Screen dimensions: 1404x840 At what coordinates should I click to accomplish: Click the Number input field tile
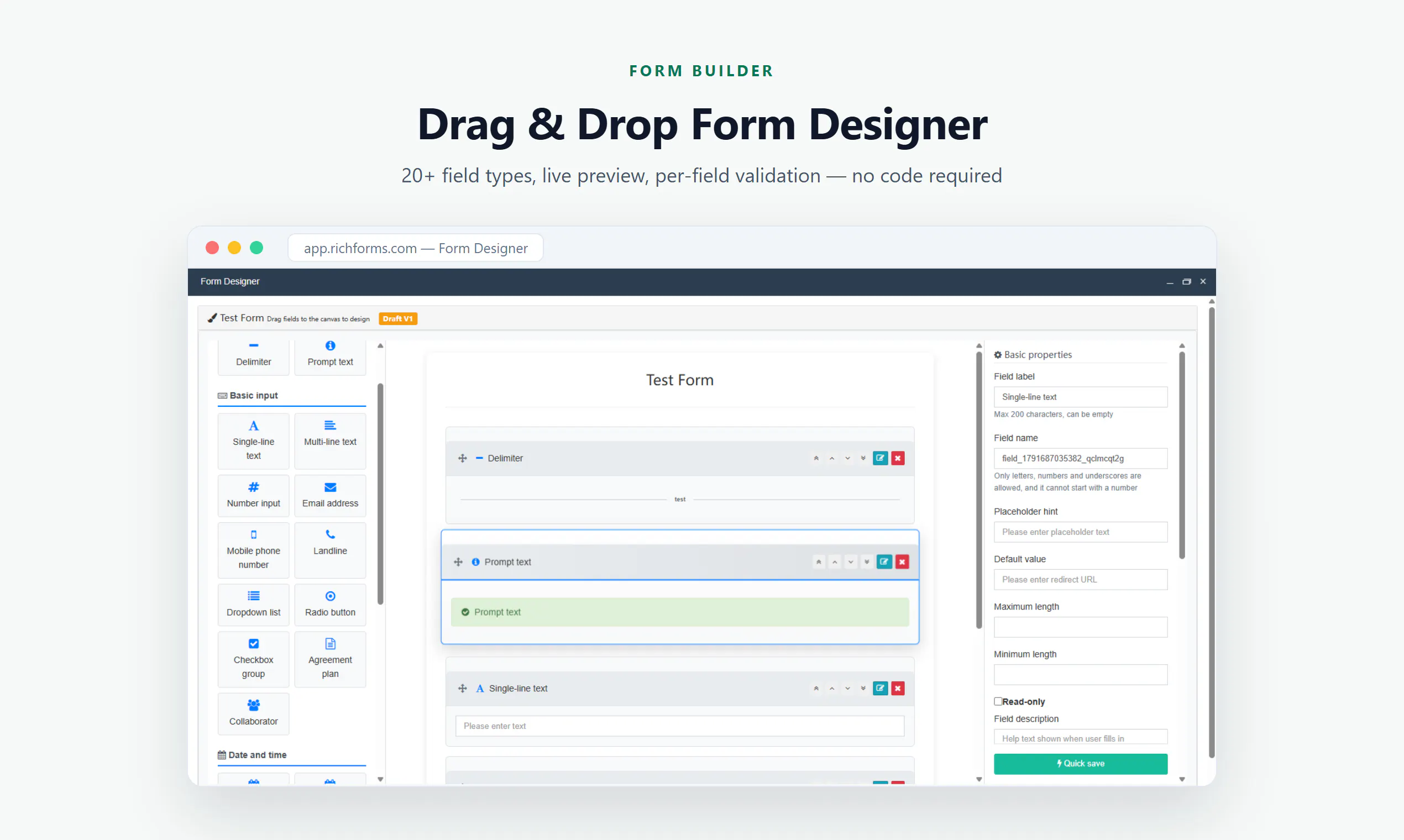click(253, 495)
